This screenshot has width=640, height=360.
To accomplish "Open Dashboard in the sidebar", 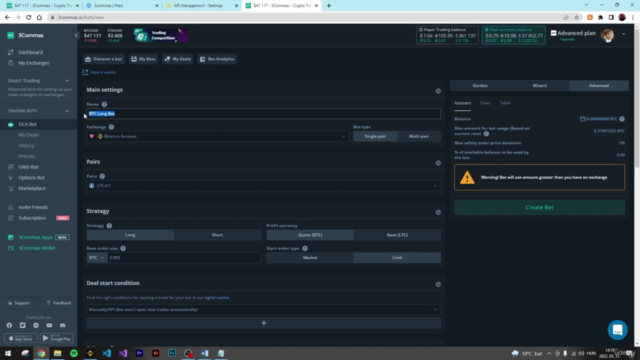I will [x=30, y=52].
